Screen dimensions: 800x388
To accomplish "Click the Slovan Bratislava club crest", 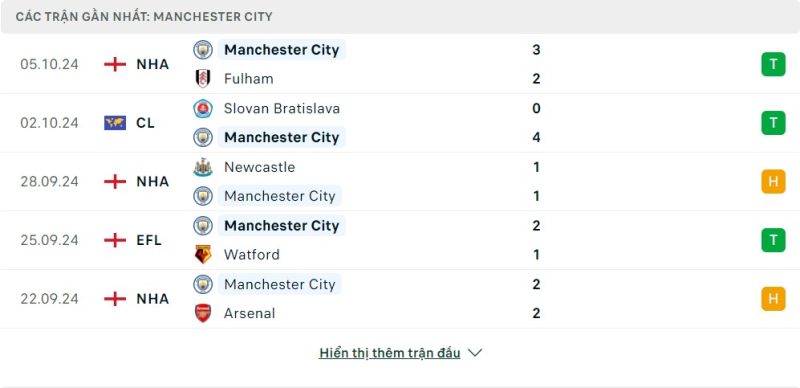I will coord(203,108).
